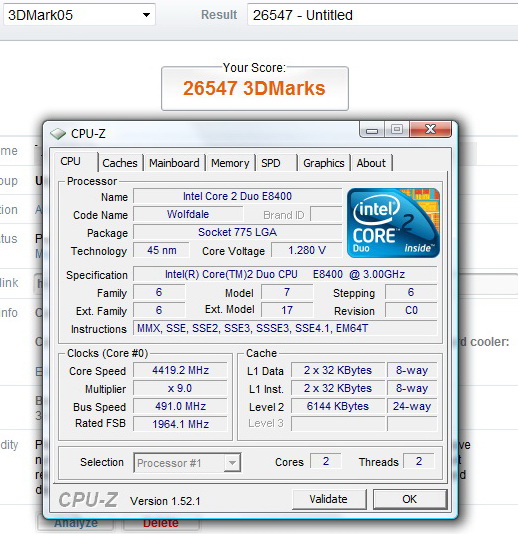Click the Cores value '2'
Image resolution: width=518 pixels, height=534 pixels.
(x=326, y=461)
